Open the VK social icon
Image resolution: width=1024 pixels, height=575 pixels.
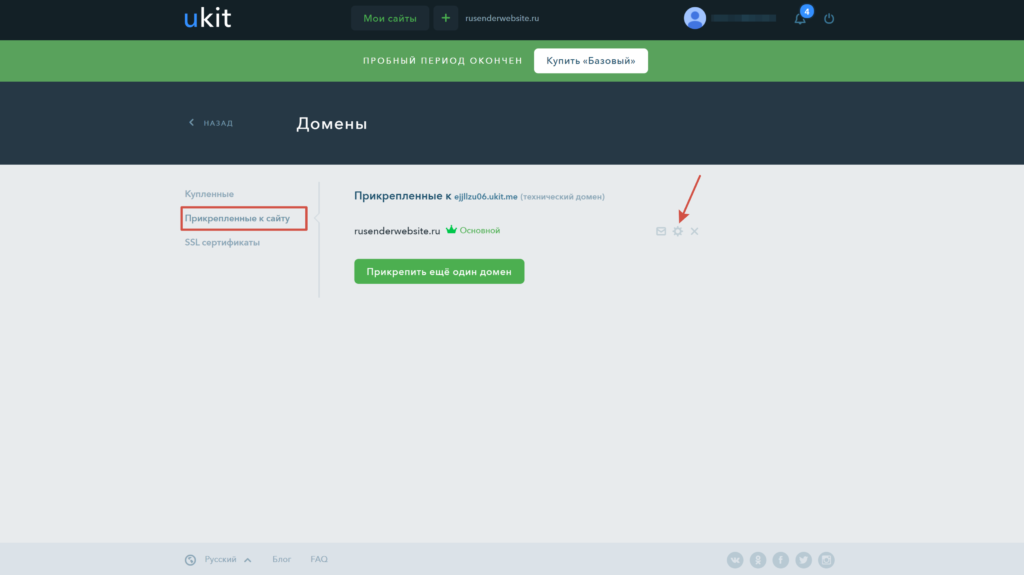735,560
